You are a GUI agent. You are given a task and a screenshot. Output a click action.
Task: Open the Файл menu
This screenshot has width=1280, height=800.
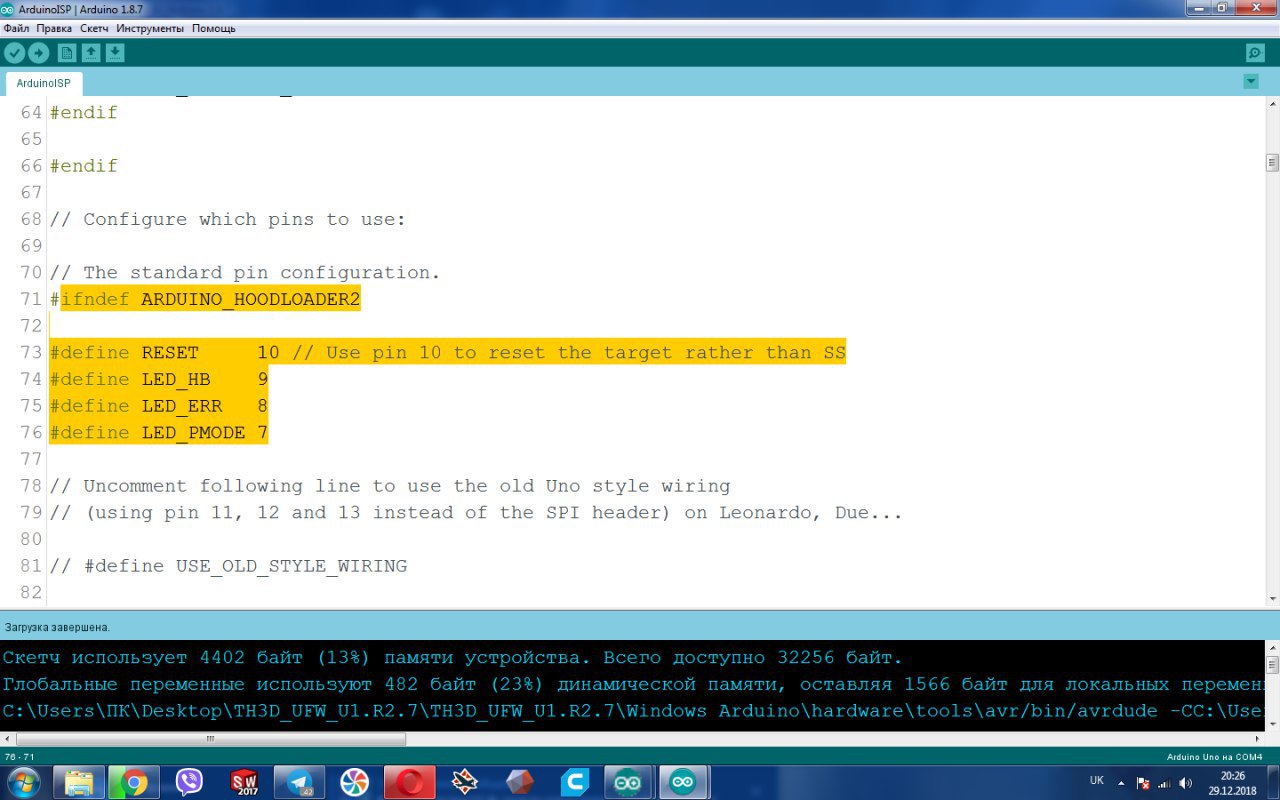pos(17,28)
